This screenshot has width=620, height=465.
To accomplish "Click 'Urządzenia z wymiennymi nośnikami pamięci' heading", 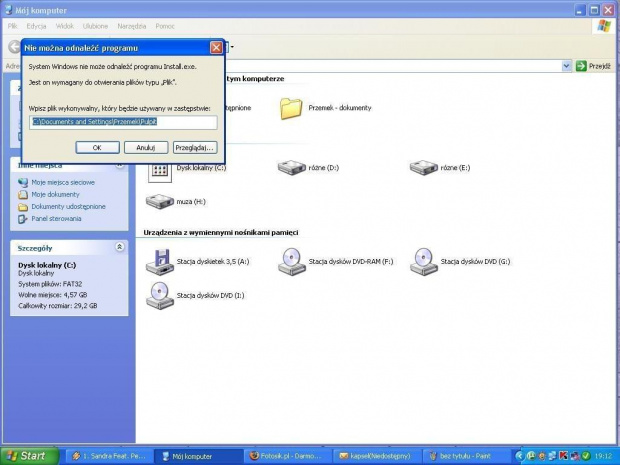I will tap(221, 232).
